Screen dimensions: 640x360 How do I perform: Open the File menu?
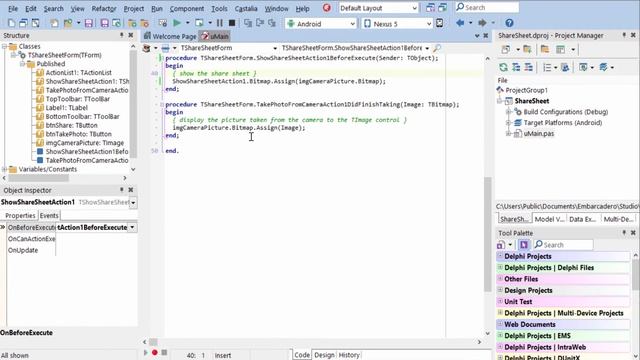coord(13,9)
